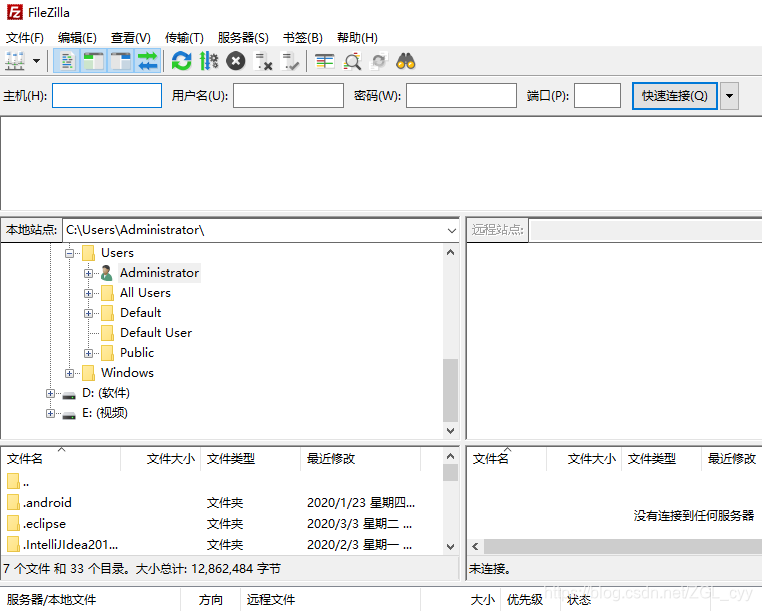Collapse the Users folder node
The height and width of the screenshot is (611, 762).
tap(69, 253)
